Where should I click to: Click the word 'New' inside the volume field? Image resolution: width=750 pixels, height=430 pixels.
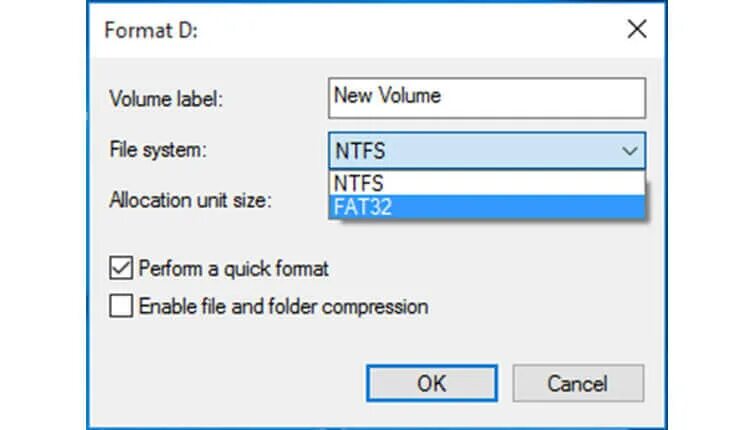pos(352,97)
